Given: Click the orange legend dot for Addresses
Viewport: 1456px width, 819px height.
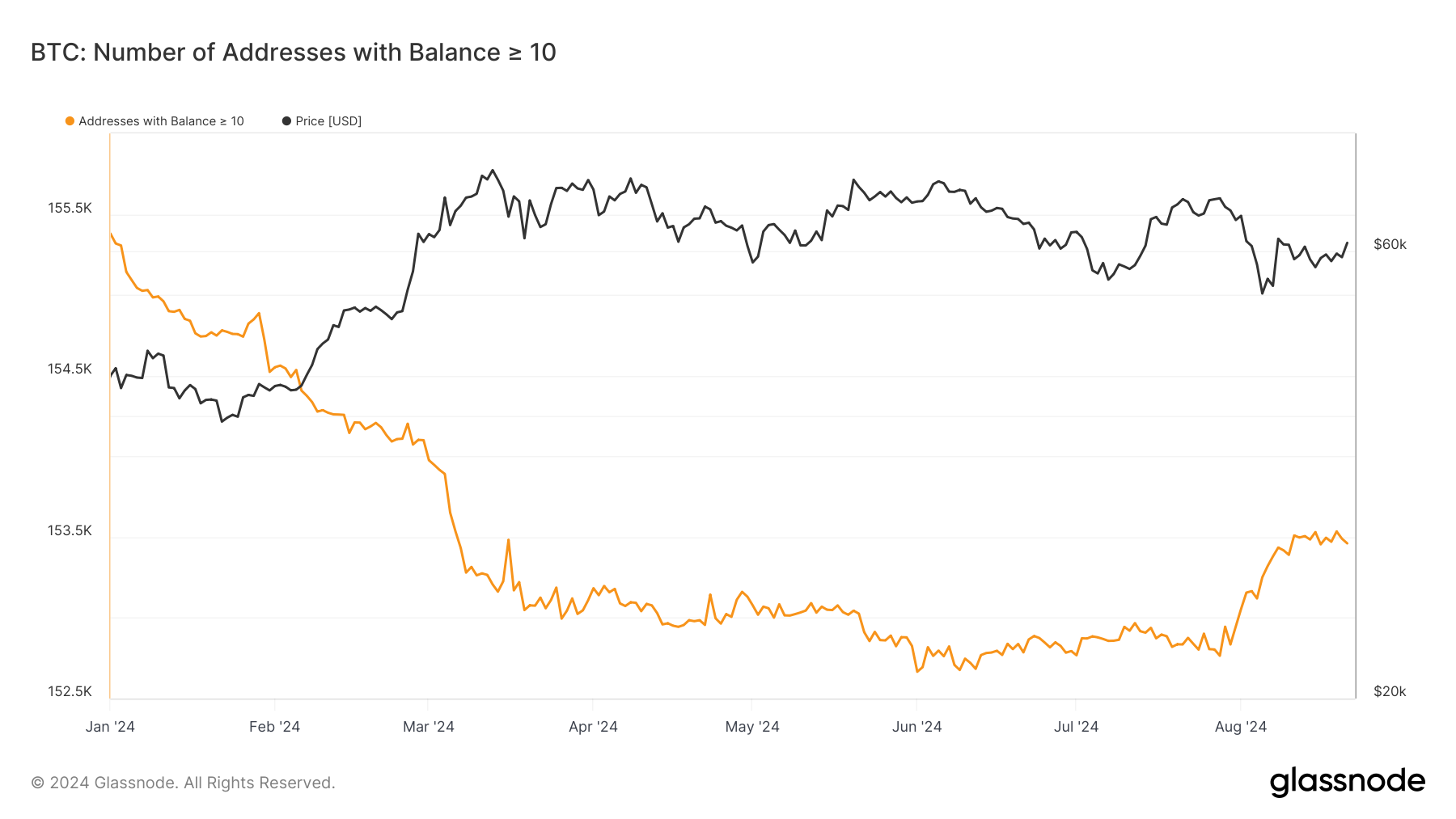Looking at the screenshot, I should 70,121.
